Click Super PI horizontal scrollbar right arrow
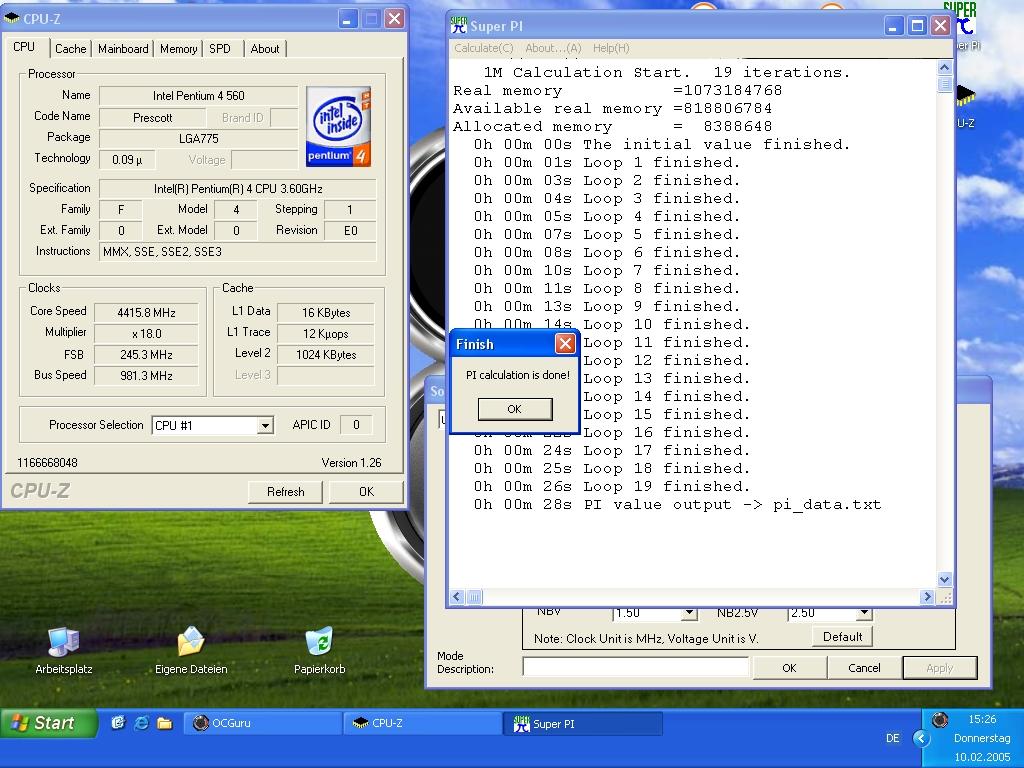 click(927, 596)
